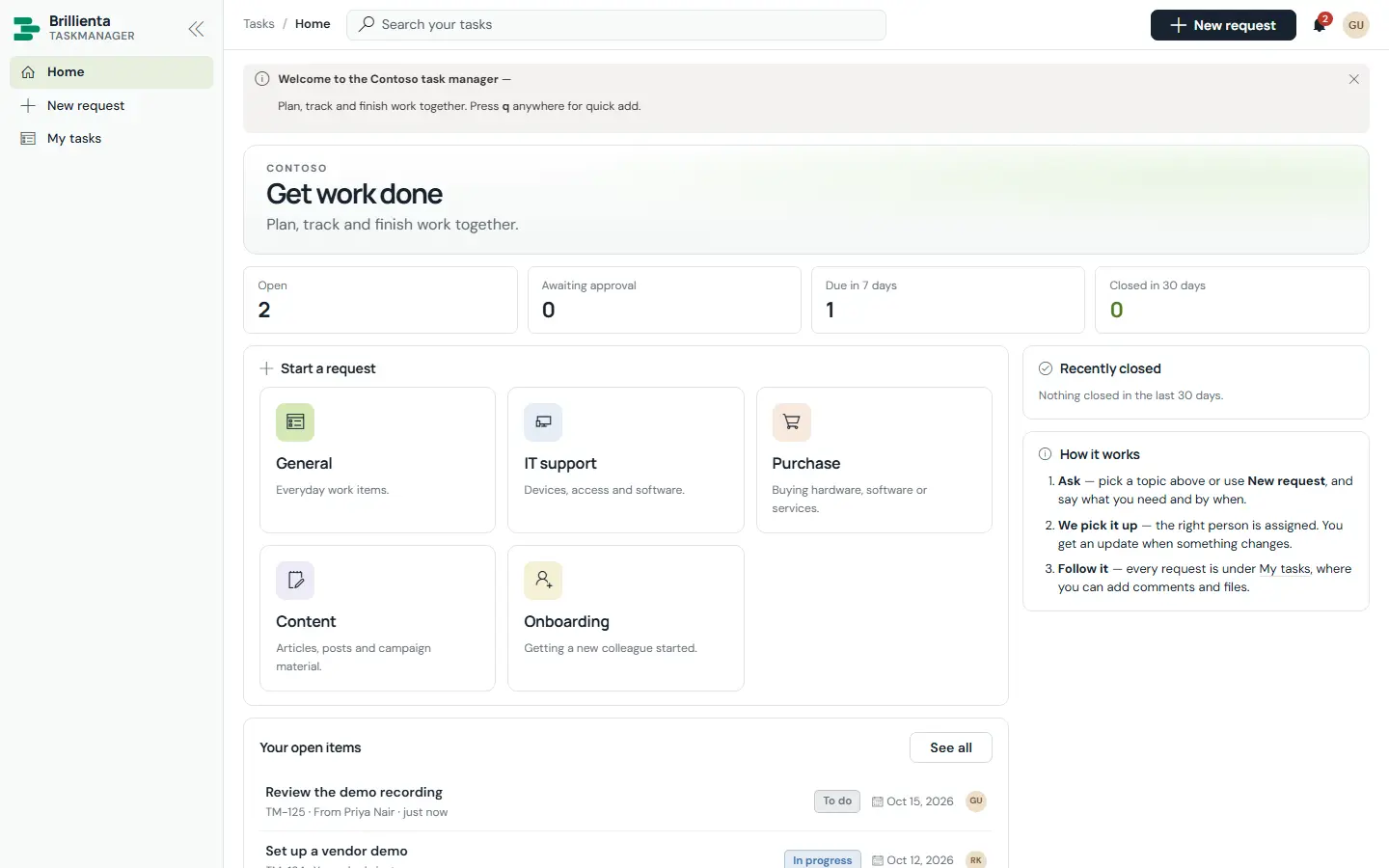Open the Due in 7 days tile
1389x868 pixels.
click(x=948, y=300)
